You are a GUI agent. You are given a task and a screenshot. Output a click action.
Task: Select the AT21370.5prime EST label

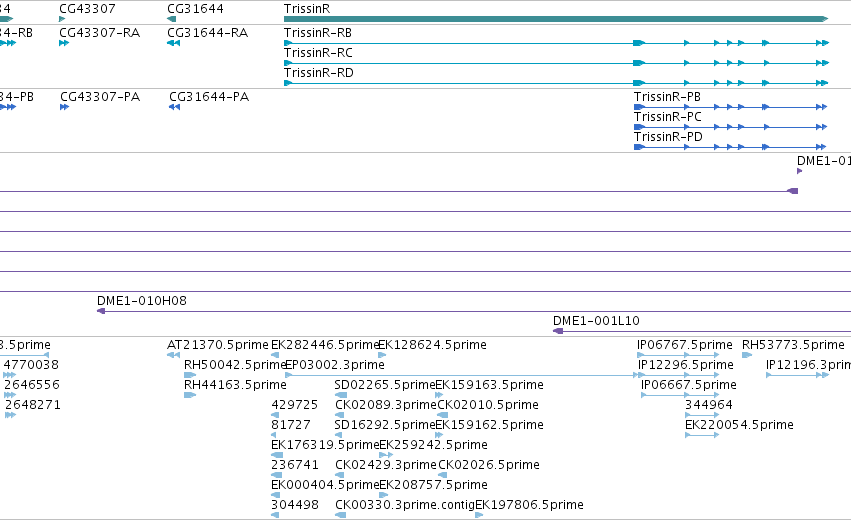pyautogui.click(x=218, y=345)
